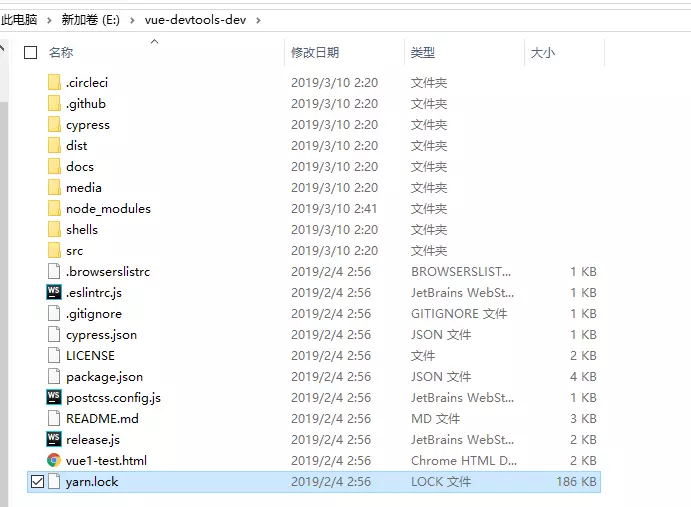
Task: Click the GITIGNORE 文件 type cell
Action: point(459,314)
